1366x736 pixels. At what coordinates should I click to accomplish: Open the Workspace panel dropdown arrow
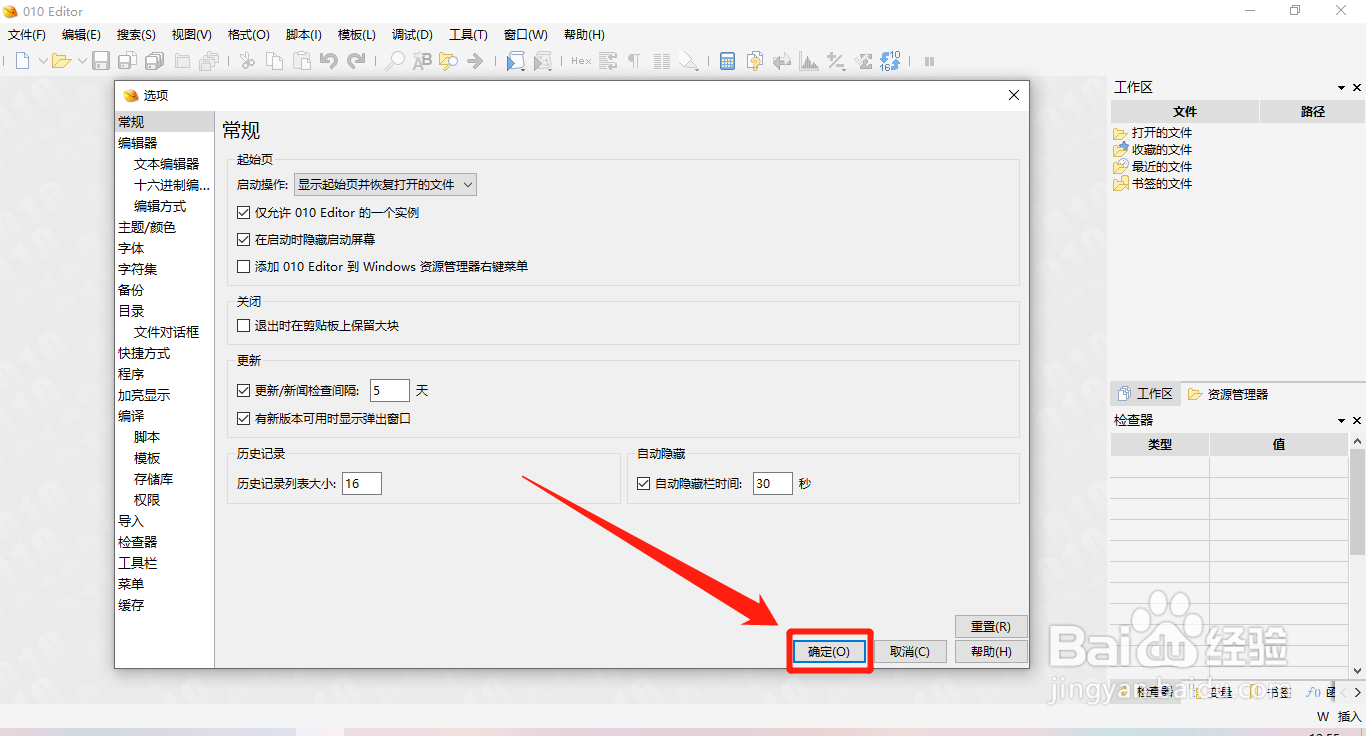point(1341,88)
